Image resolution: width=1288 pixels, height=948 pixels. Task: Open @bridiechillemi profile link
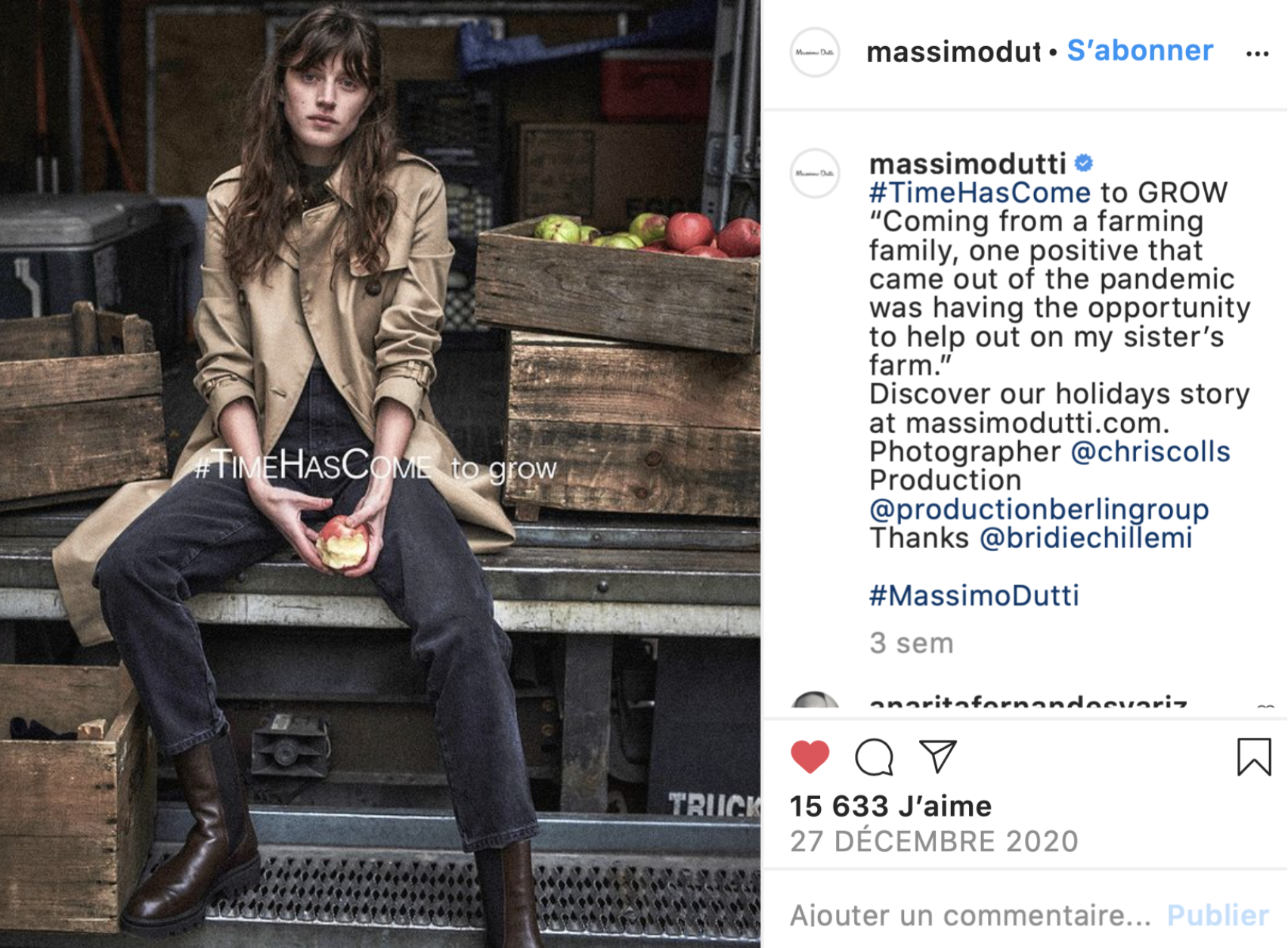click(x=1086, y=538)
